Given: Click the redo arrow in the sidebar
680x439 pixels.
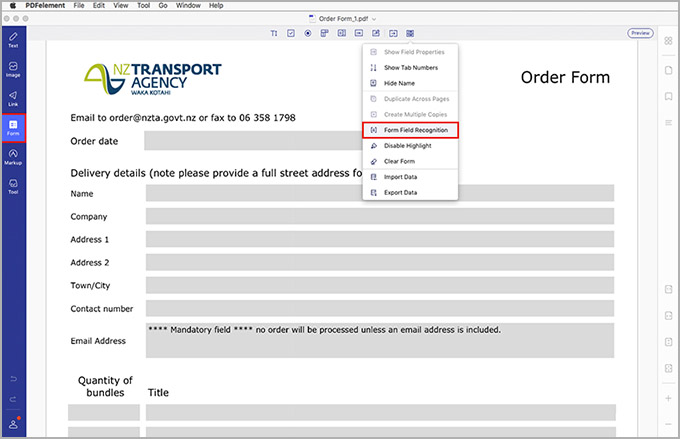Looking at the screenshot, I should 13,399.
